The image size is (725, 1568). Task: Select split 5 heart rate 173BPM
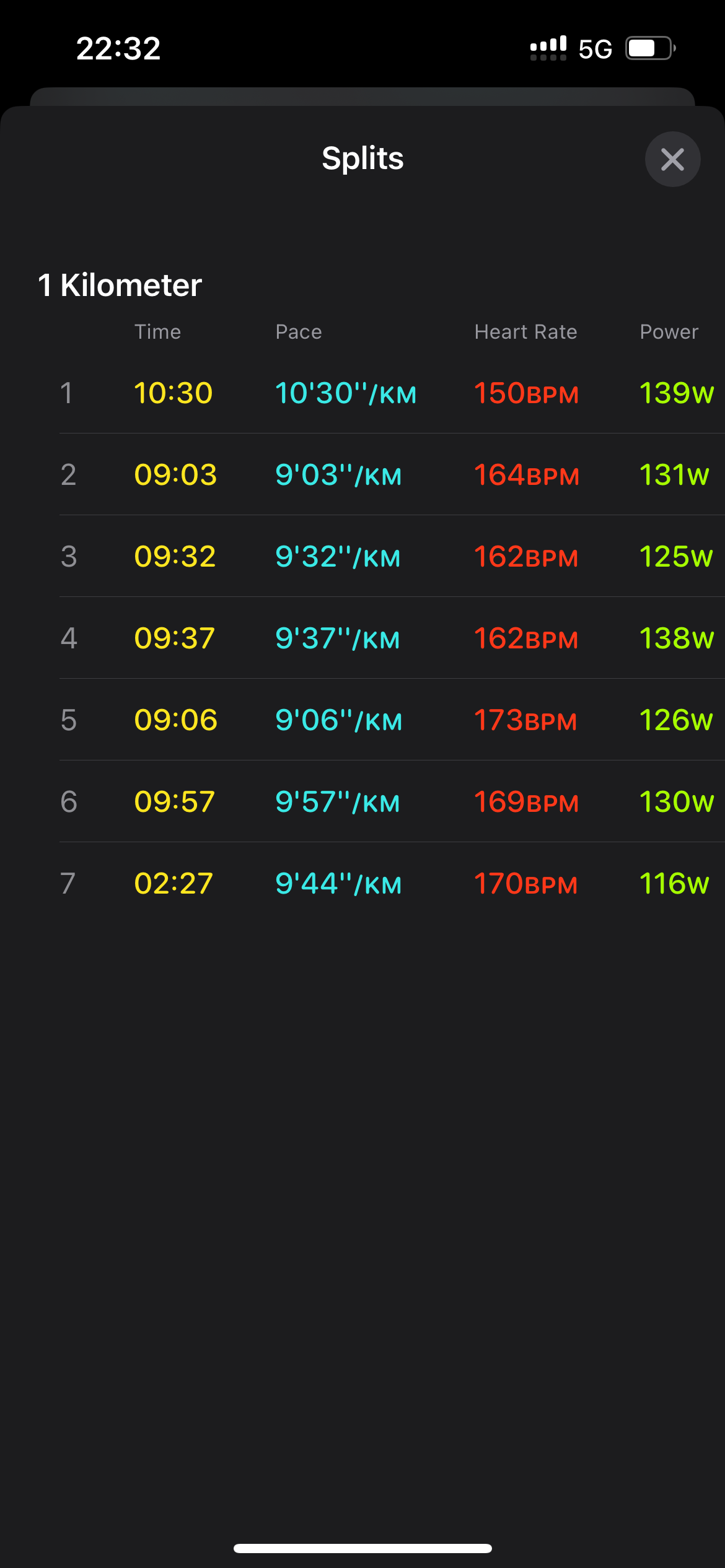[525, 720]
